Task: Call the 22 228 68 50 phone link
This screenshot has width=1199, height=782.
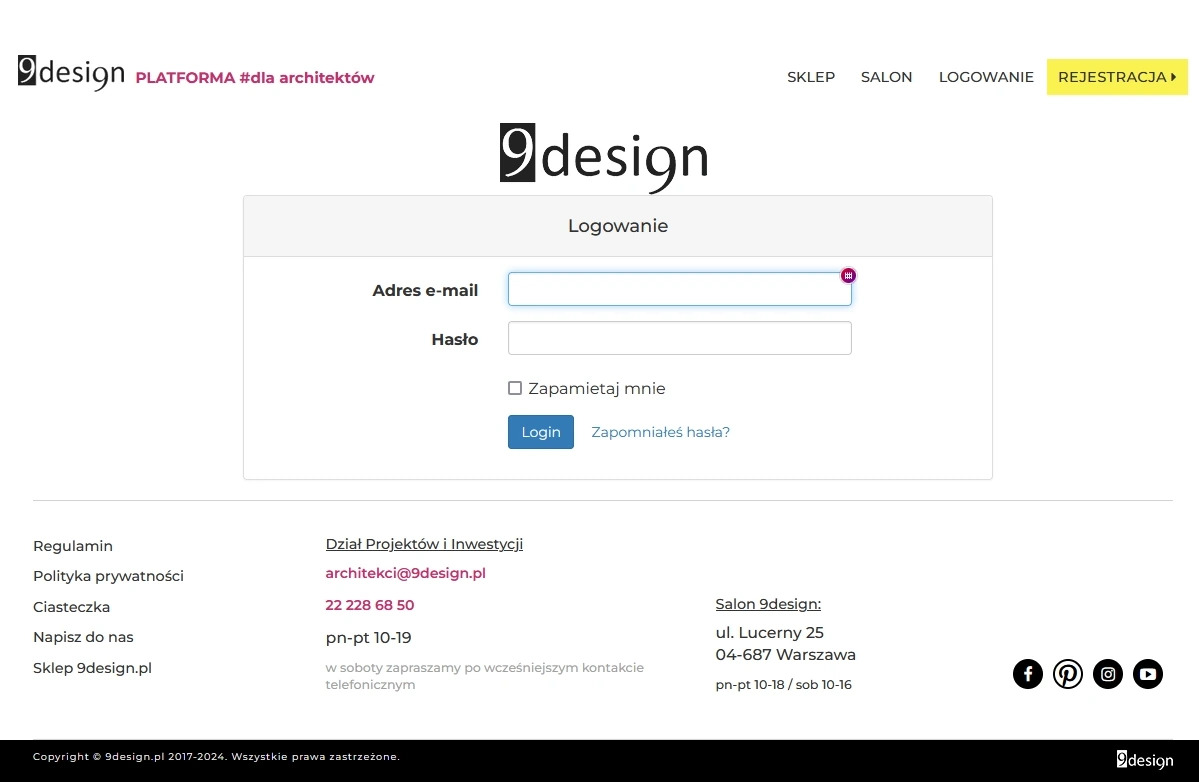Action: pyautogui.click(x=369, y=604)
